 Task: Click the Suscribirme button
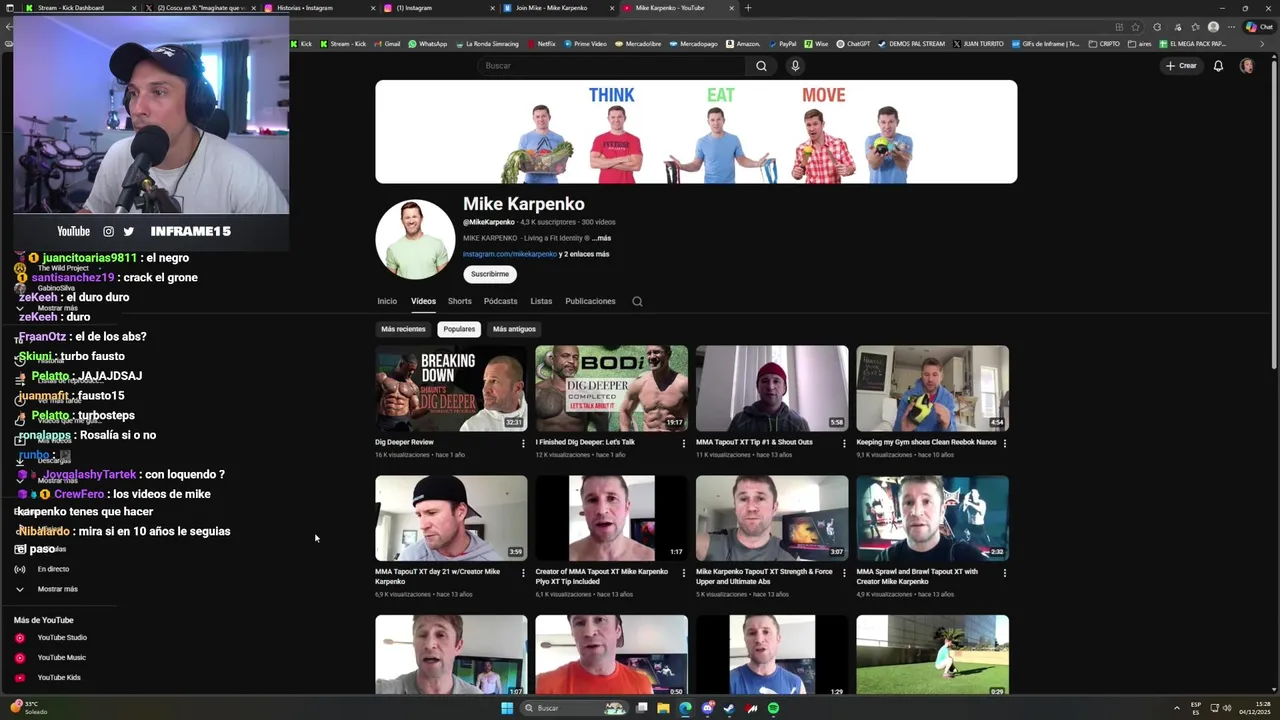tap(490, 274)
